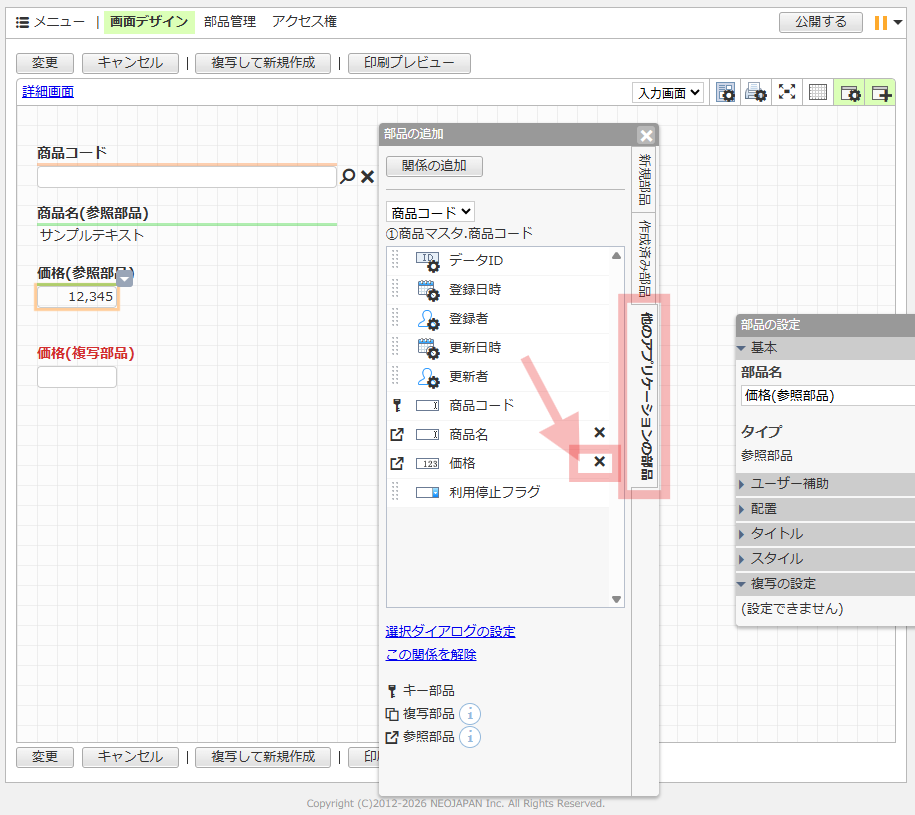Click the screen settings gear icon
The height and width of the screenshot is (815, 915).
[x=725, y=93]
